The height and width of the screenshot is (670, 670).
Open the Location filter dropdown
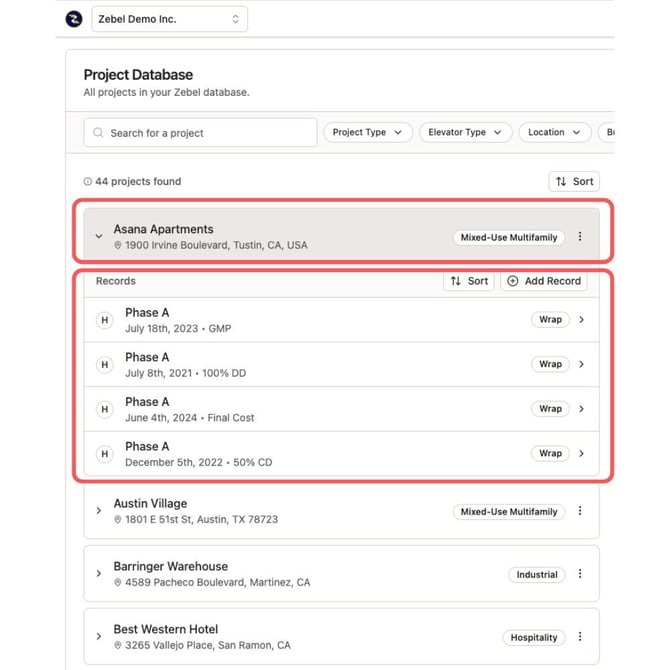pyautogui.click(x=553, y=132)
